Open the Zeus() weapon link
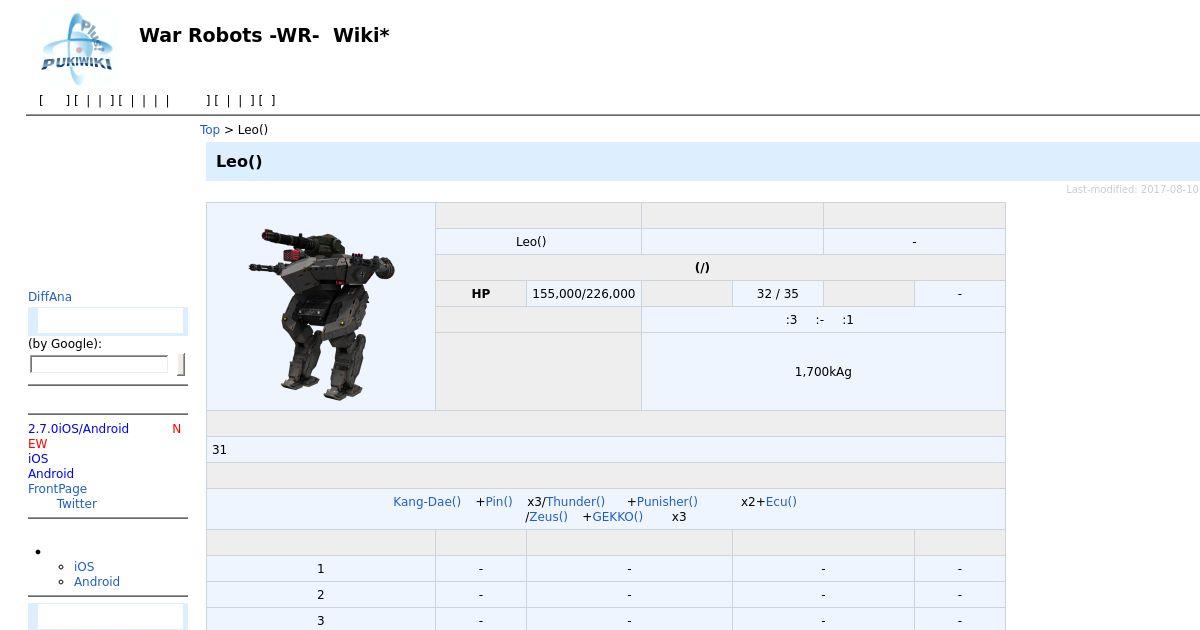This screenshot has height=630, width=1200. [x=548, y=517]
